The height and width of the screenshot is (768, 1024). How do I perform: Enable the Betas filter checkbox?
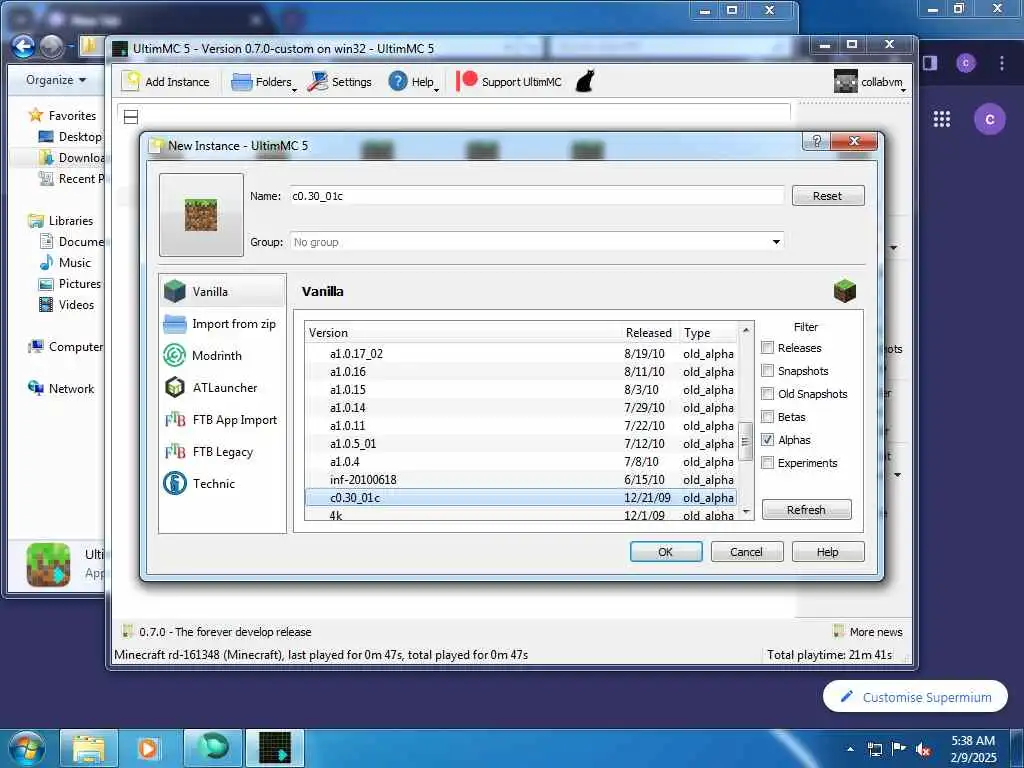click(767, 417)
